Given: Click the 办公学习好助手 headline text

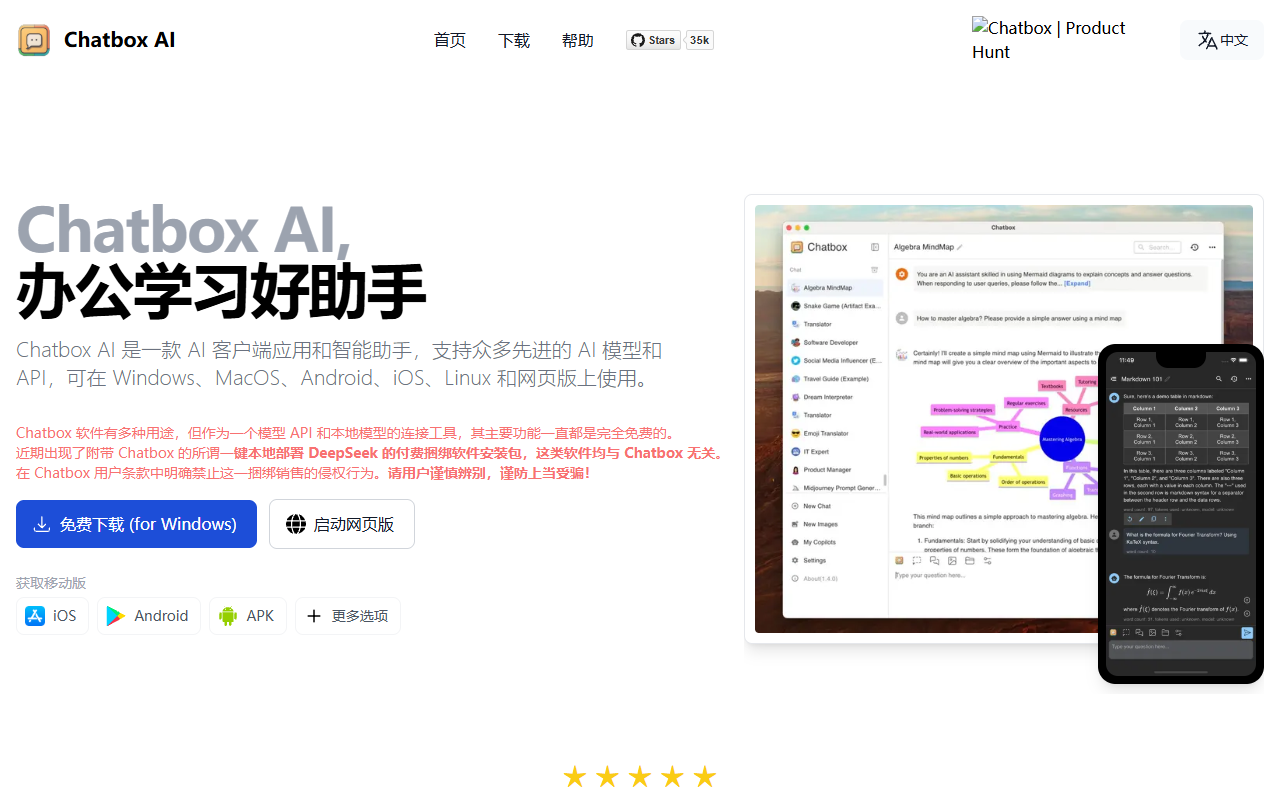Looking at the screenshot, I should pos(221,291).
